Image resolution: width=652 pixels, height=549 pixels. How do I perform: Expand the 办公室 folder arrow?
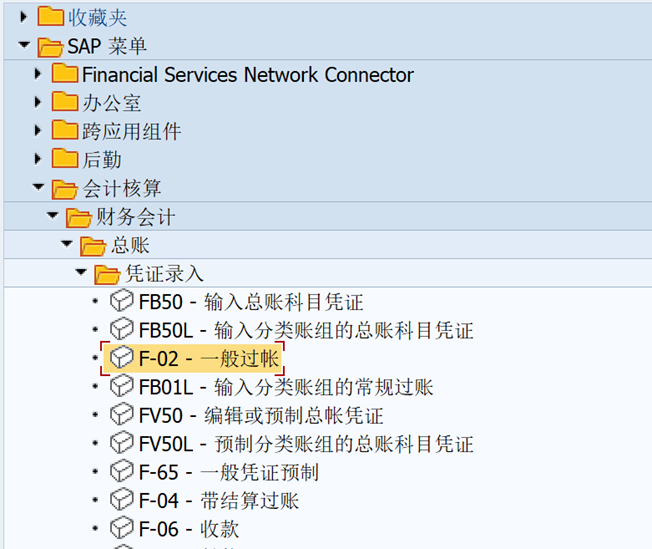[x=38, y=102]
